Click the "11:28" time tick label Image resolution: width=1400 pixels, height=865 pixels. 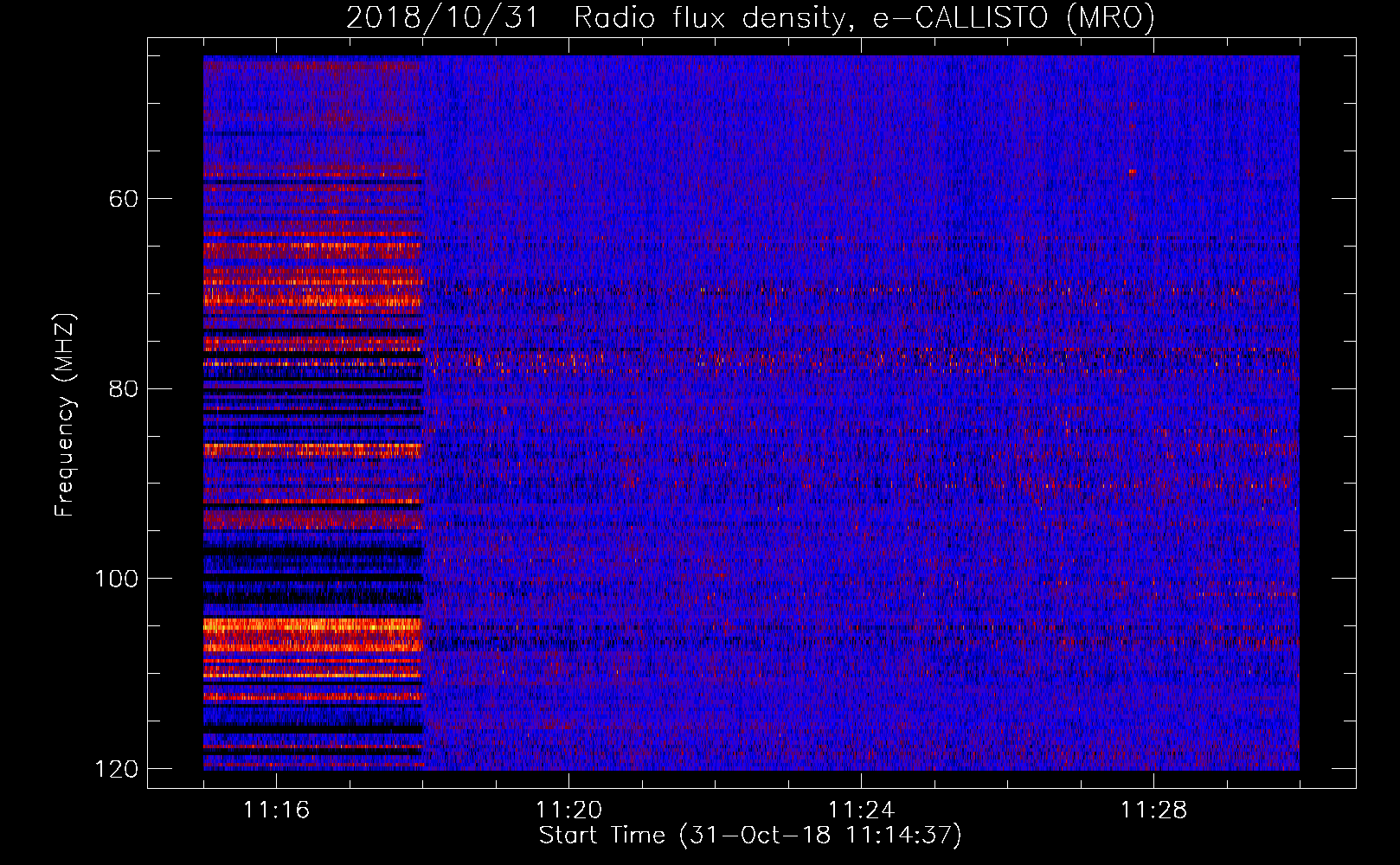point(1153,811)
